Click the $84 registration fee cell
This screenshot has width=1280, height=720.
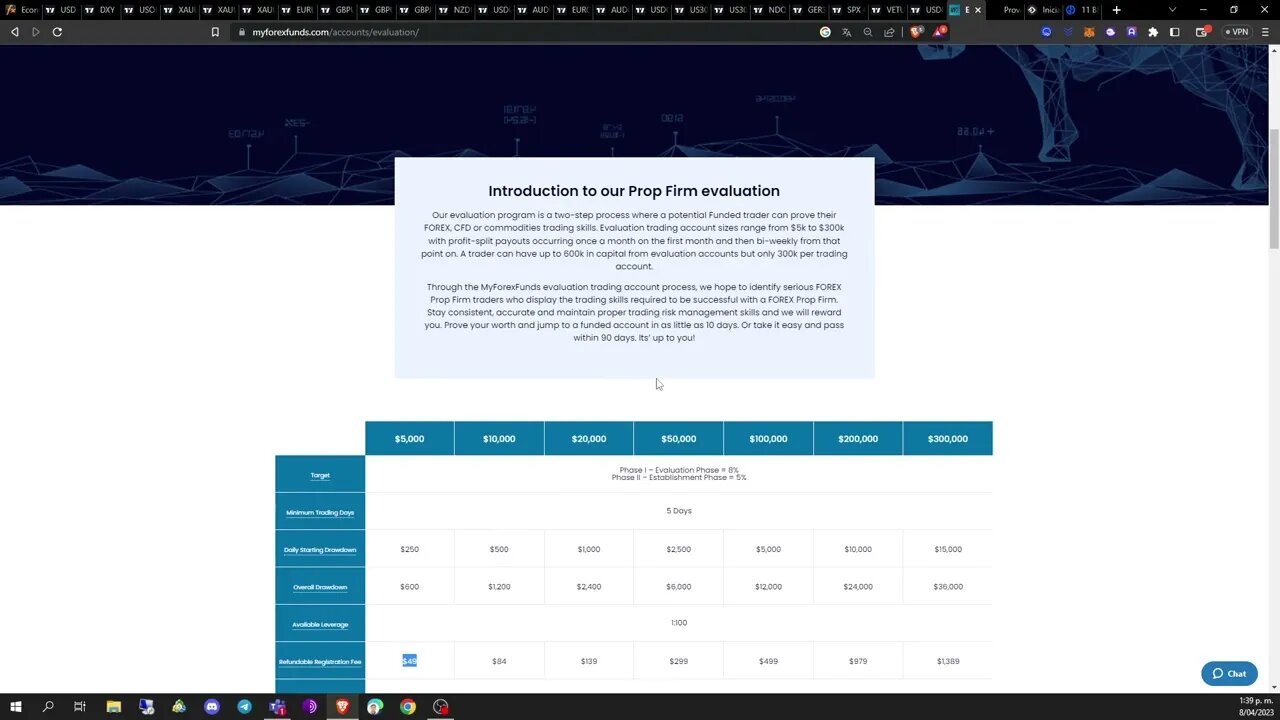point(499,661)
